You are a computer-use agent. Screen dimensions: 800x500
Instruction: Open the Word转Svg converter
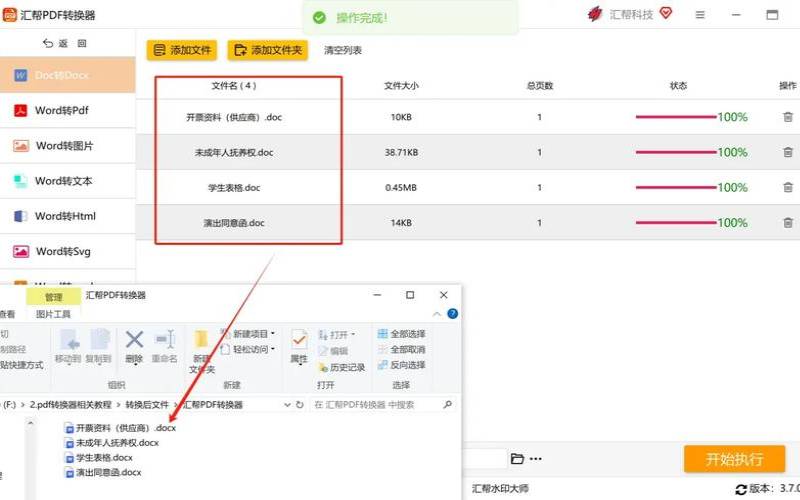(67, 252)
